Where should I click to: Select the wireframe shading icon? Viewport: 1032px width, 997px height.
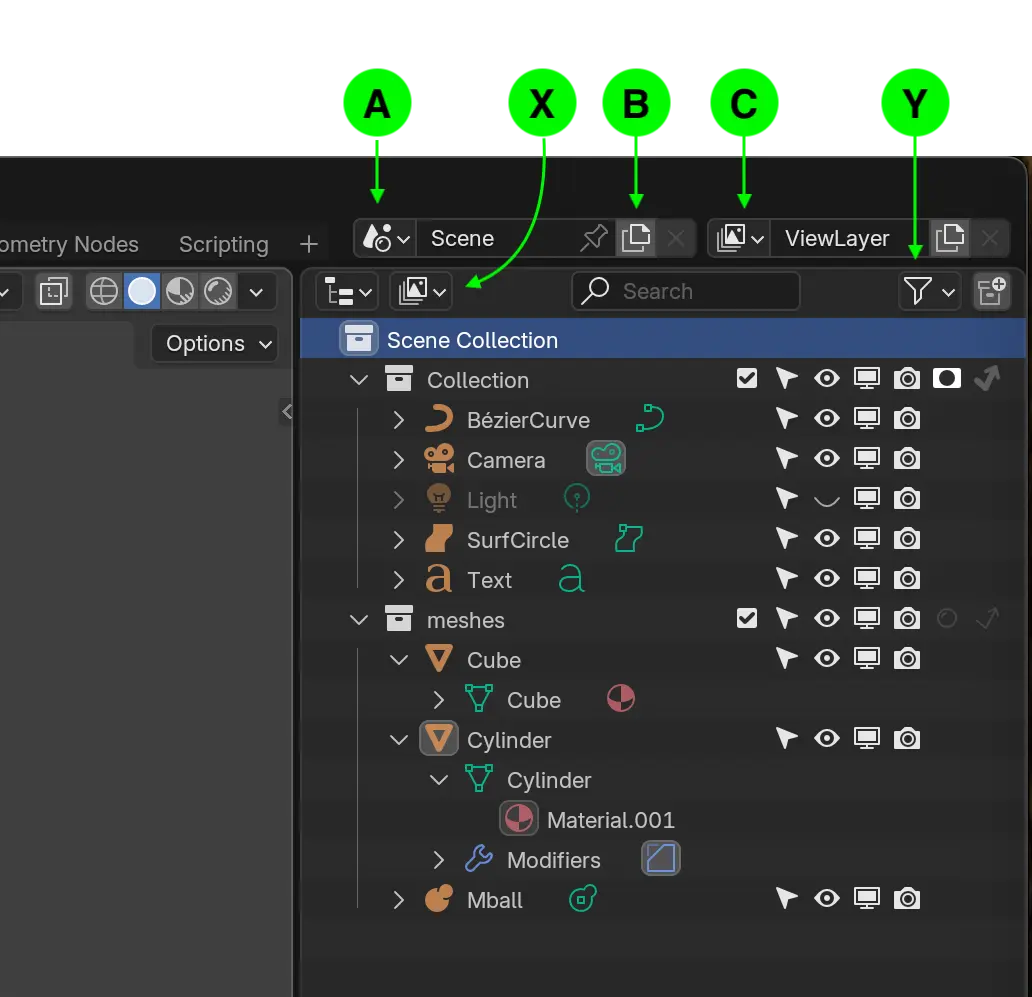point(104,292)
